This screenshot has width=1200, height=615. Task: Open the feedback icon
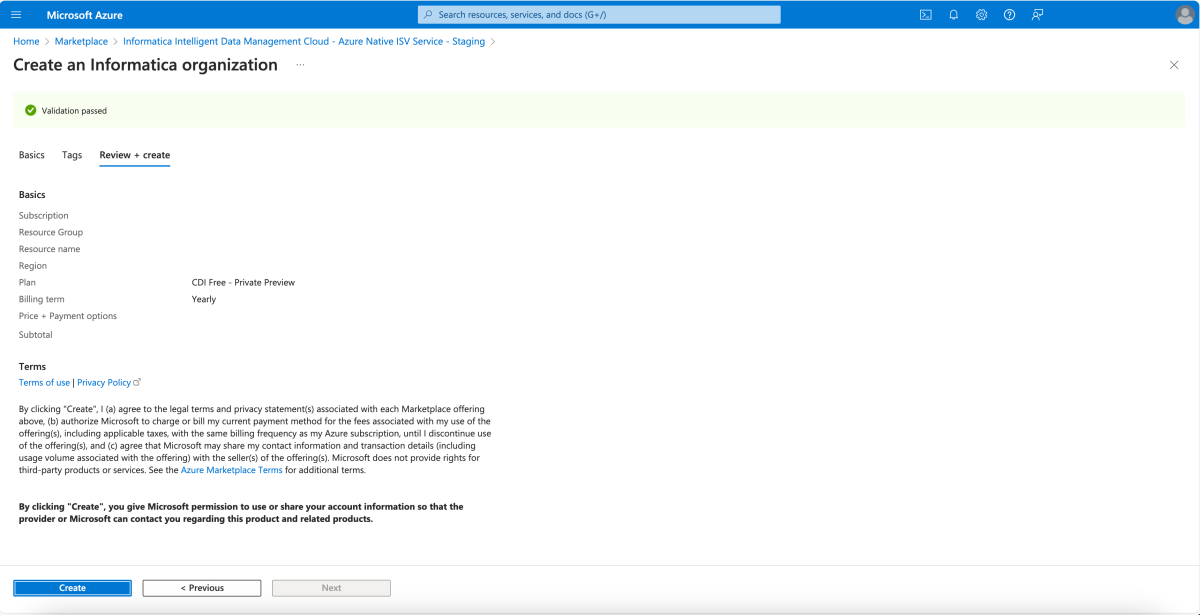[x=1038, y=15]
